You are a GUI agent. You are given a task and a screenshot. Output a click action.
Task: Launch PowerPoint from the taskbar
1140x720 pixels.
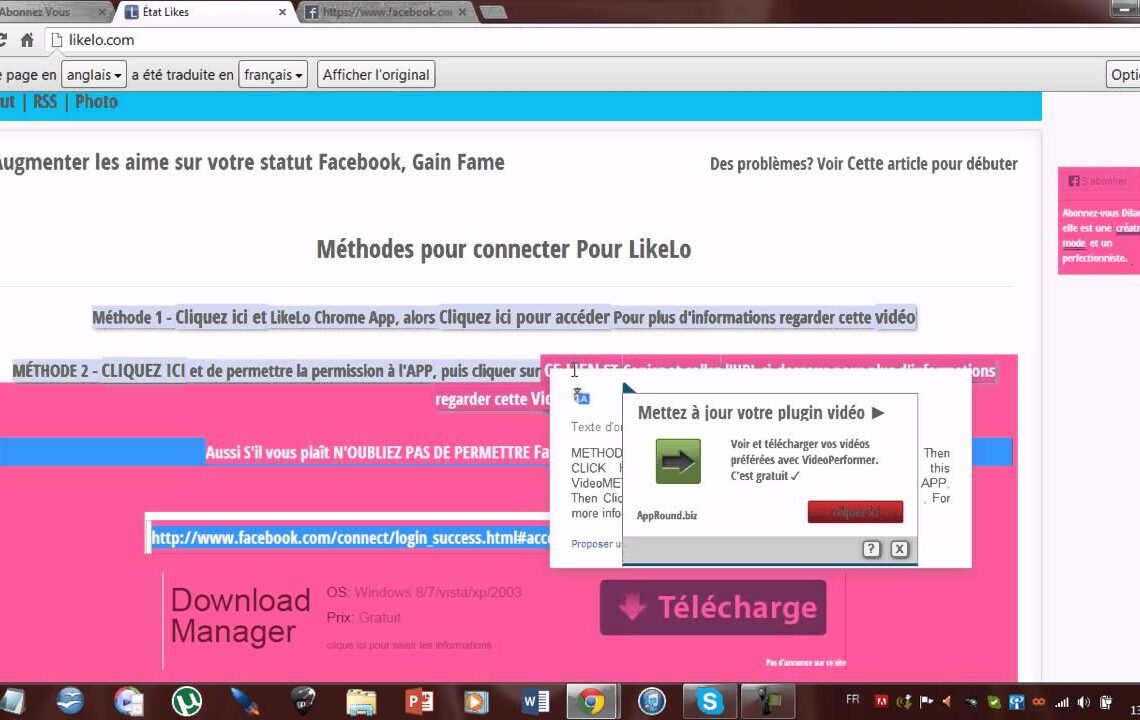click(x=419, y=701)
